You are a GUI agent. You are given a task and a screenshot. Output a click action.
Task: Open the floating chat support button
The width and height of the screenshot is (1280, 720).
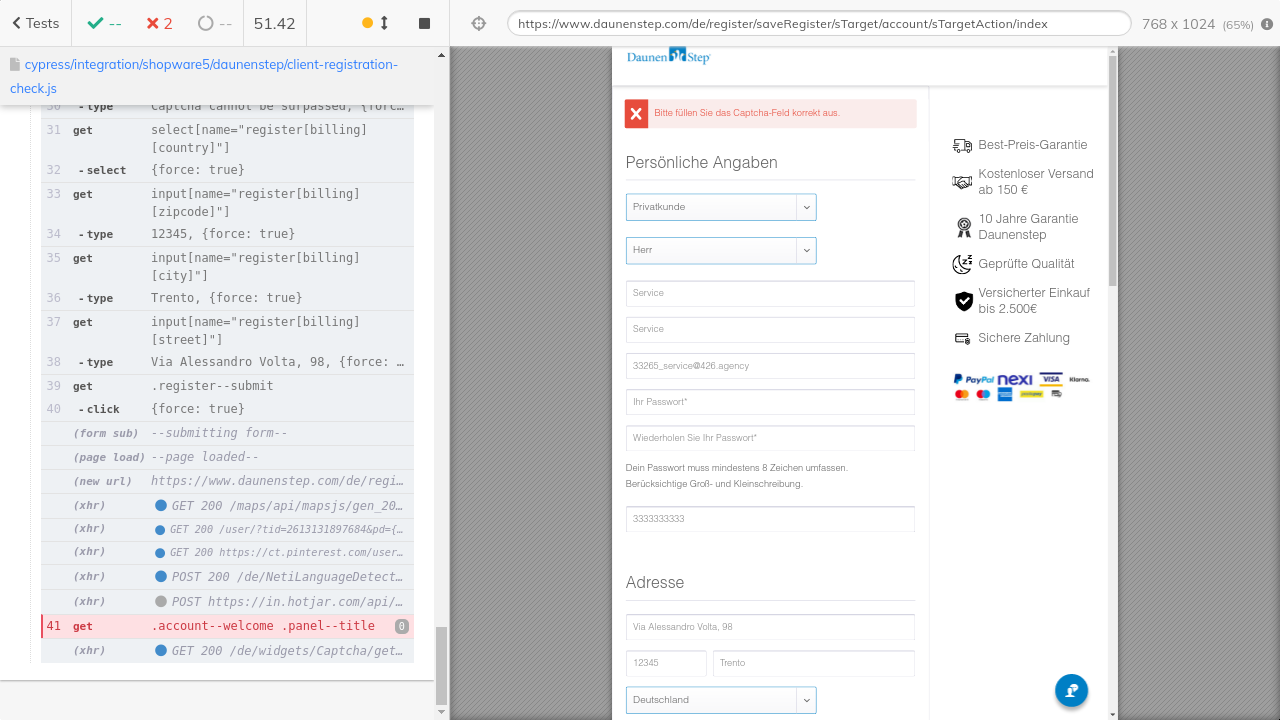[1071, 690]
